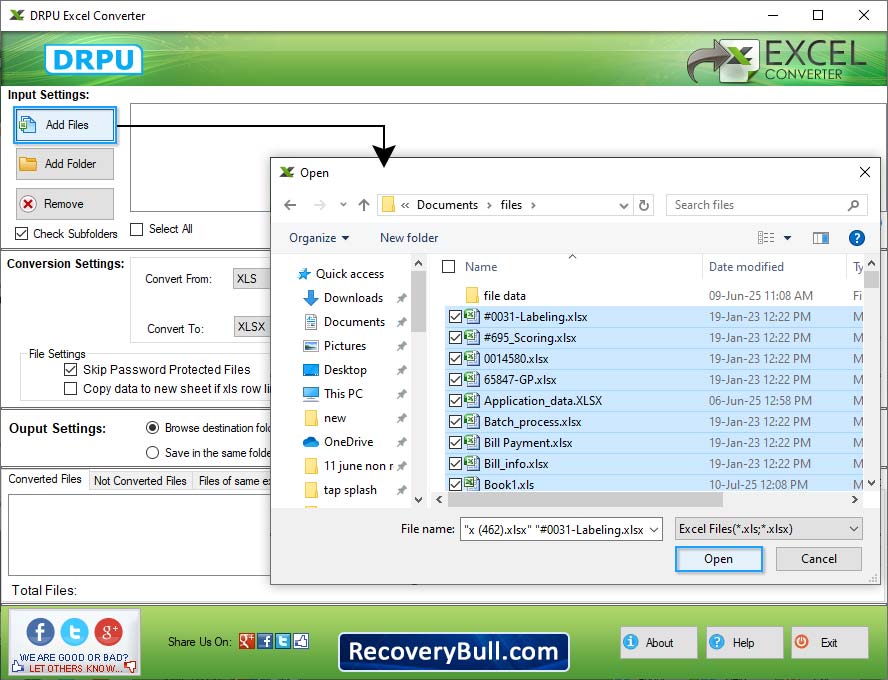Toggle Skip Password Protected Files
This screenshot has height=680, width=888.
tap(70, 370)
